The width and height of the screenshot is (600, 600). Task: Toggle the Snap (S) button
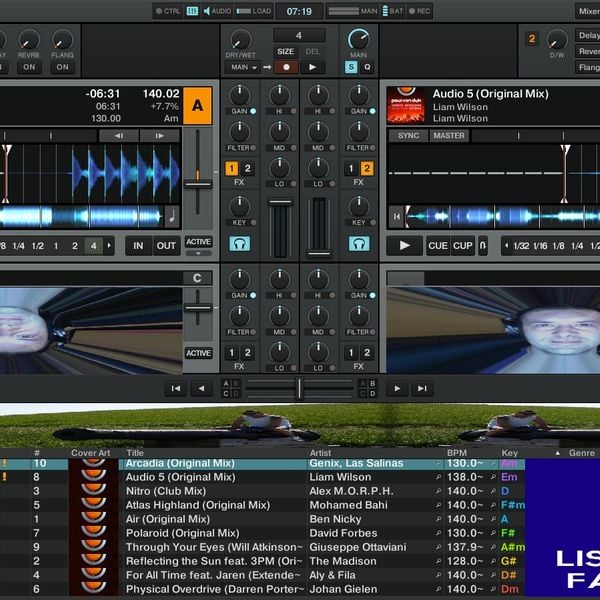click(351, 67)
